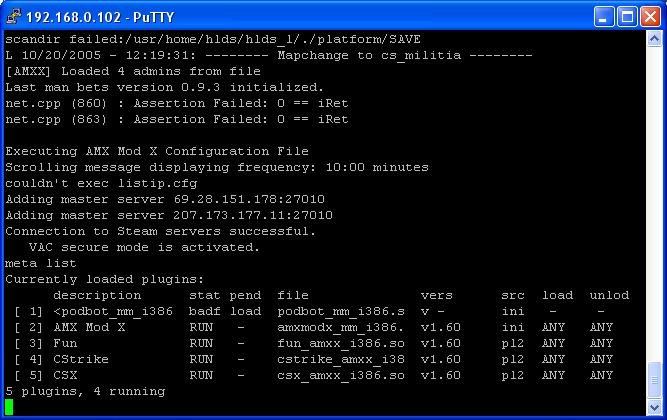Click '[AMXX] Loaded 4 admins from file'

133,71
